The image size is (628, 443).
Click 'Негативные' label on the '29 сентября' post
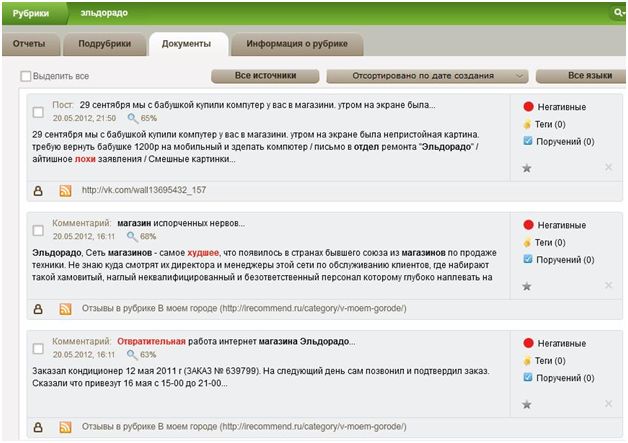coord(562,107)
